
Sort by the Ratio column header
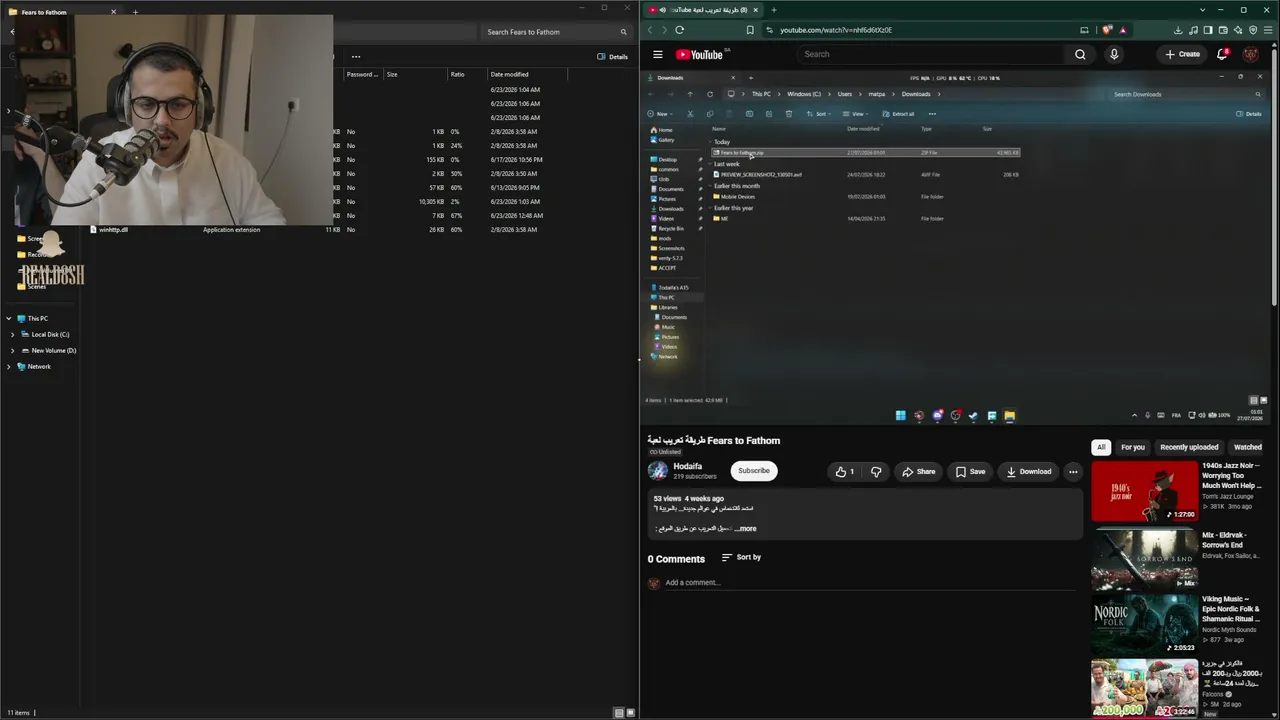(466, 74)
